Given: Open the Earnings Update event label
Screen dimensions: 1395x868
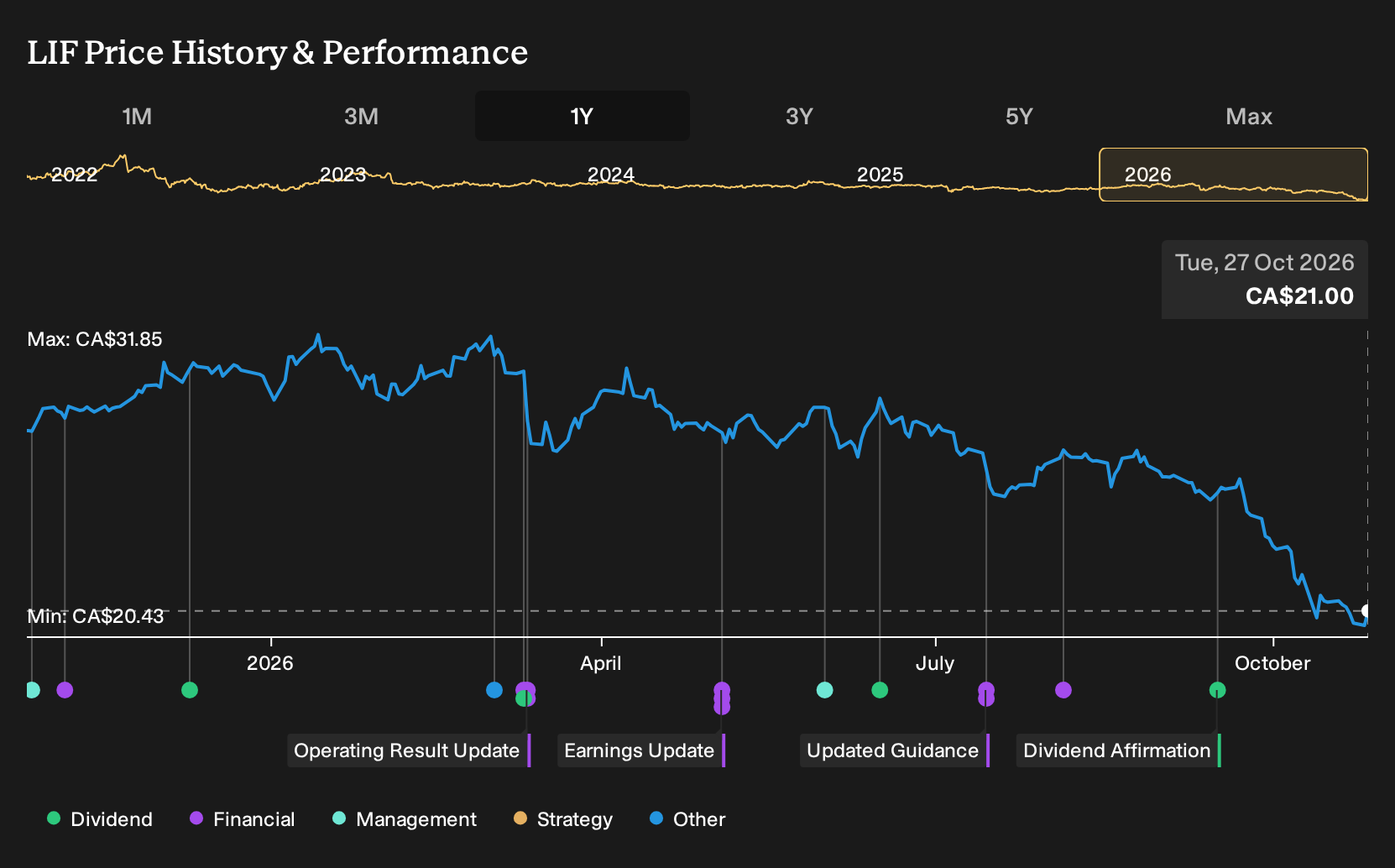Looking at the screenshot, I should click(x=641, y=750).
